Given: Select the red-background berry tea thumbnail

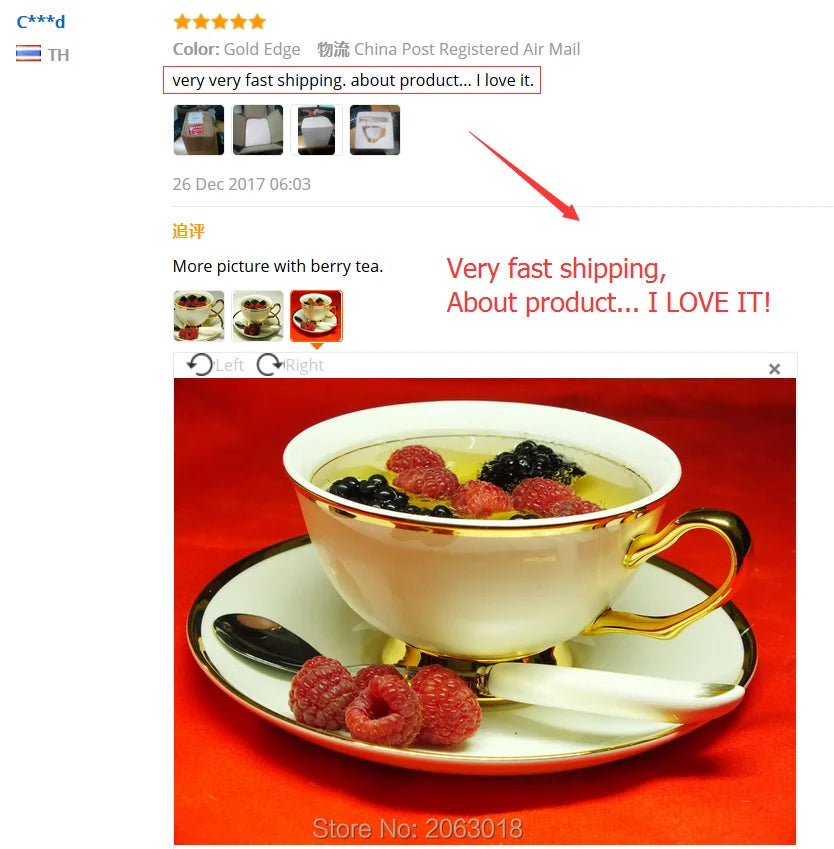Looking at the screenshot, I should click(316, 316).
